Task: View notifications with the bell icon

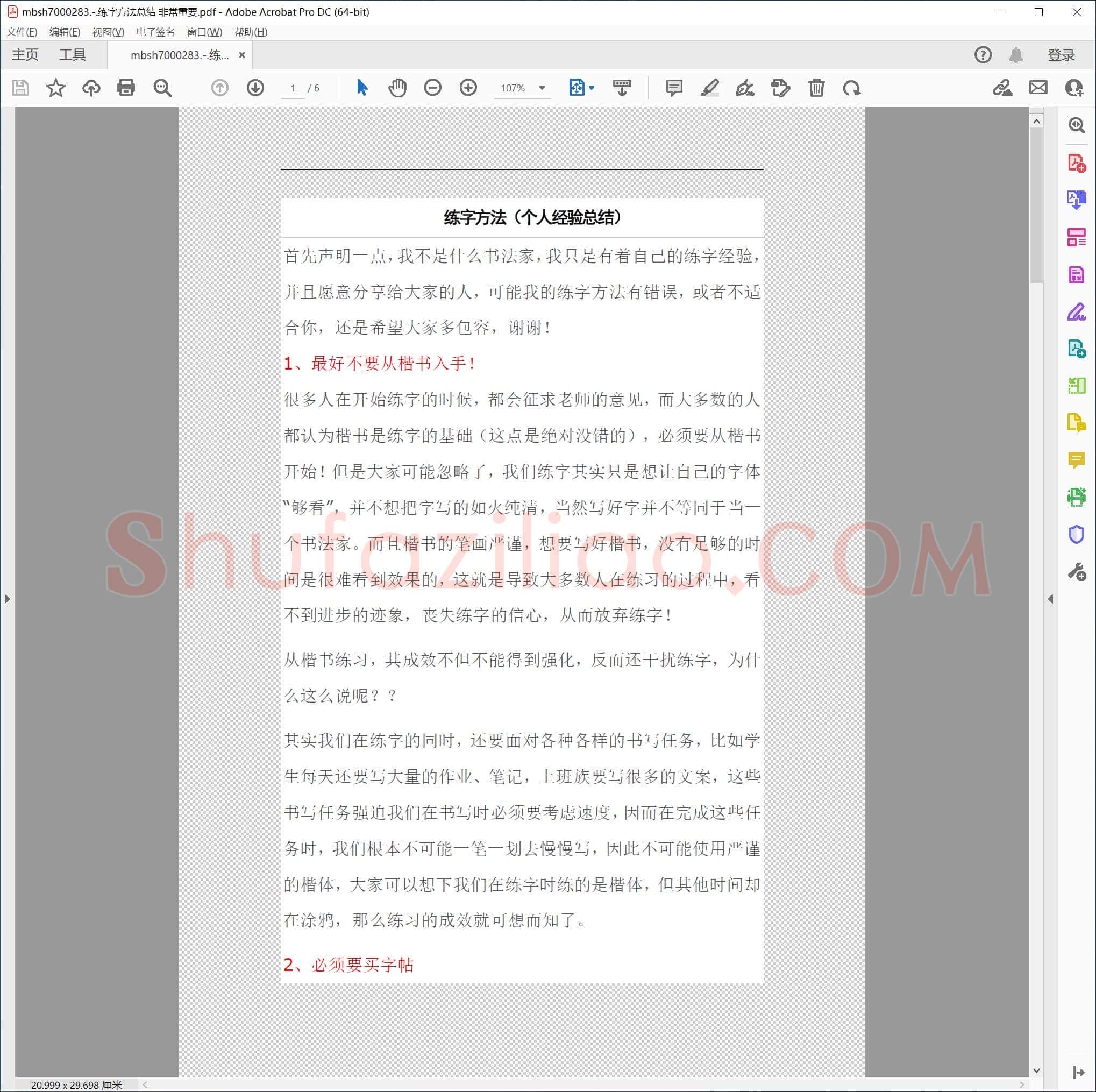Action: pos(1016,55)
